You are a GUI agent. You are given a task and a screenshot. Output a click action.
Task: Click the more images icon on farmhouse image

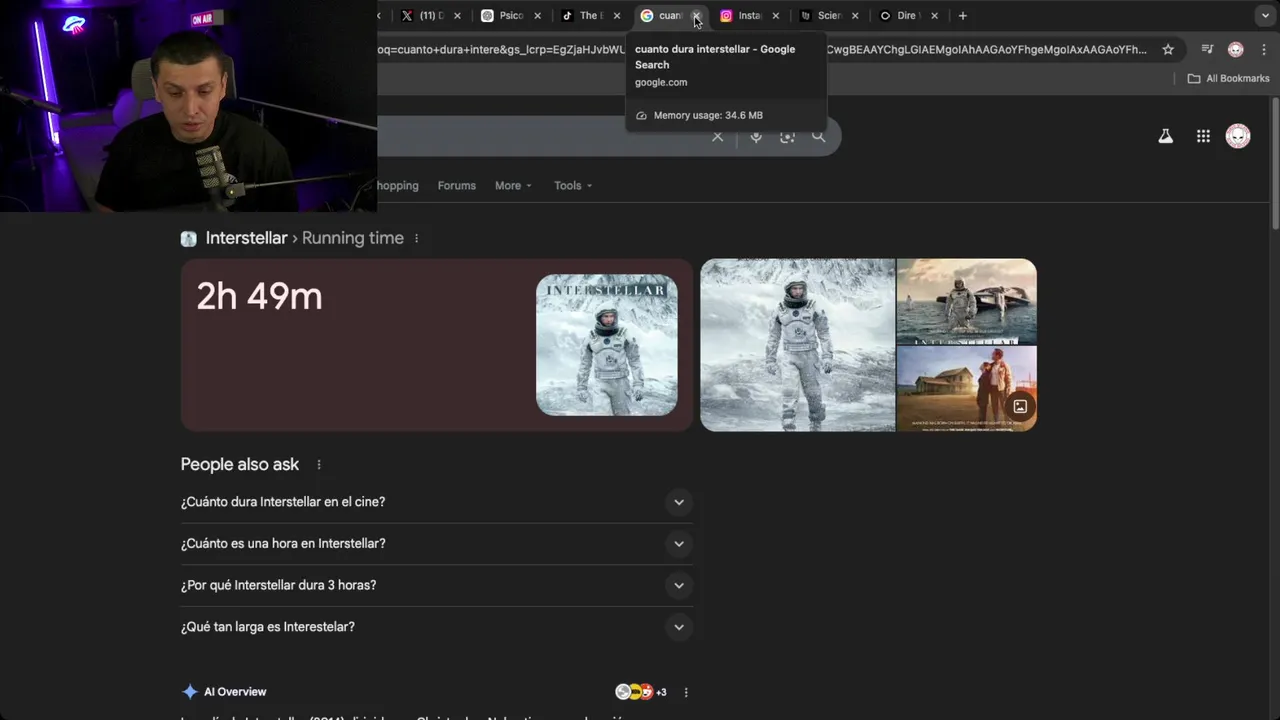tap(1020, 407)
